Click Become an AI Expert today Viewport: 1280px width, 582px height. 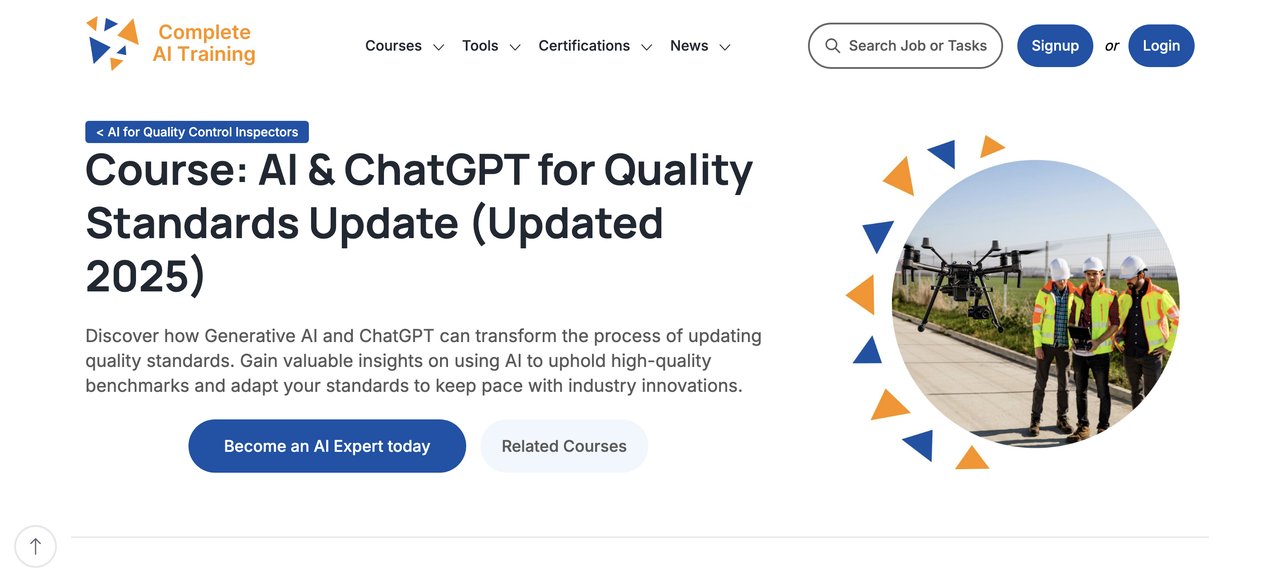coord(327,446)
